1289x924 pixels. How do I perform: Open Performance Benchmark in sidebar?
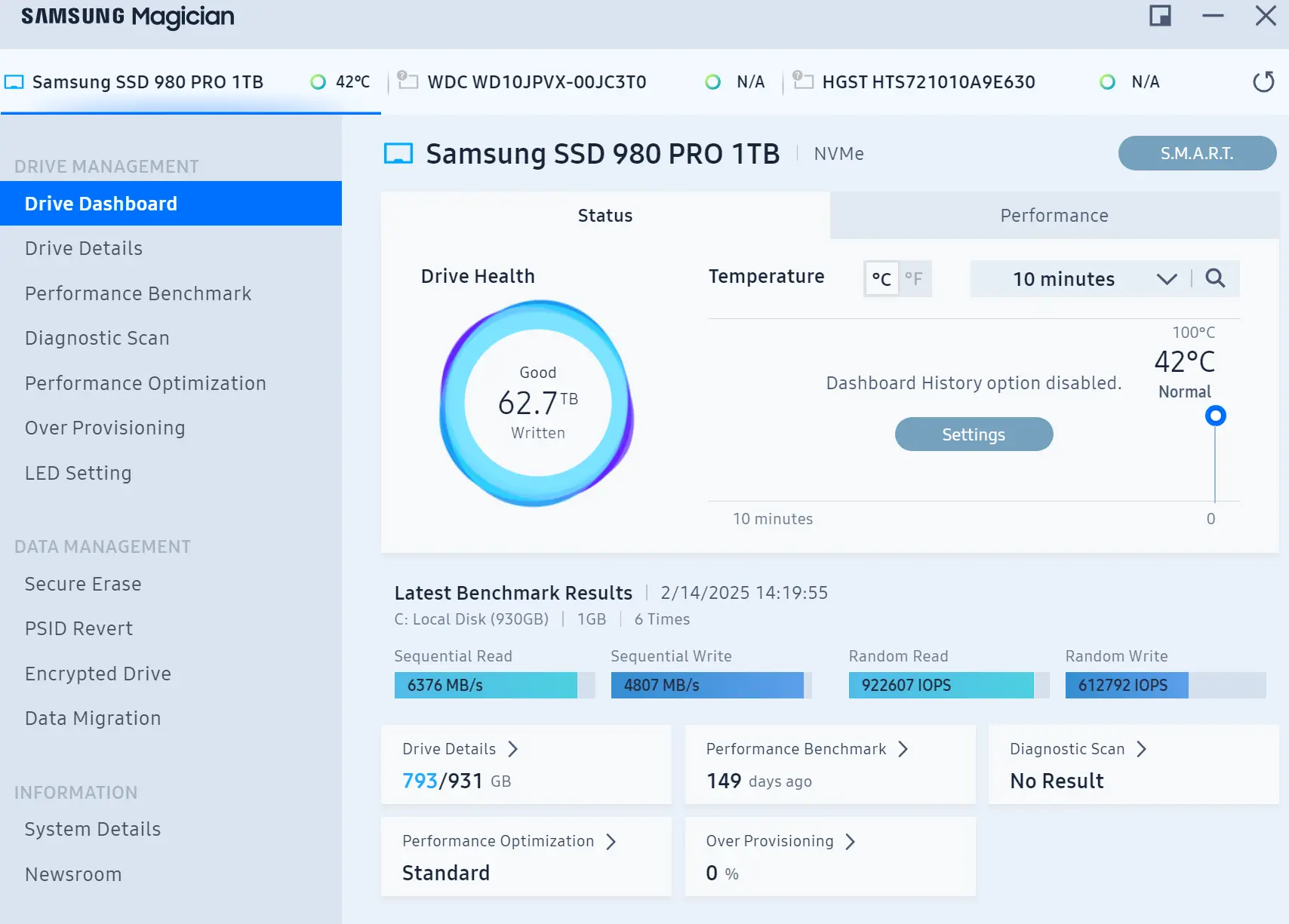point(171,293)
